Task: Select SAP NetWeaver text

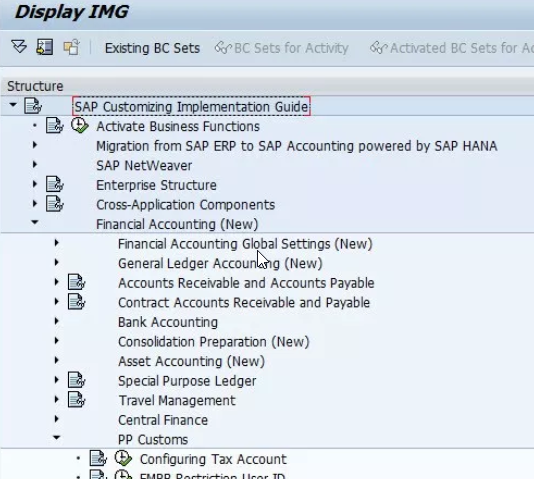Action: click(144, 166)
